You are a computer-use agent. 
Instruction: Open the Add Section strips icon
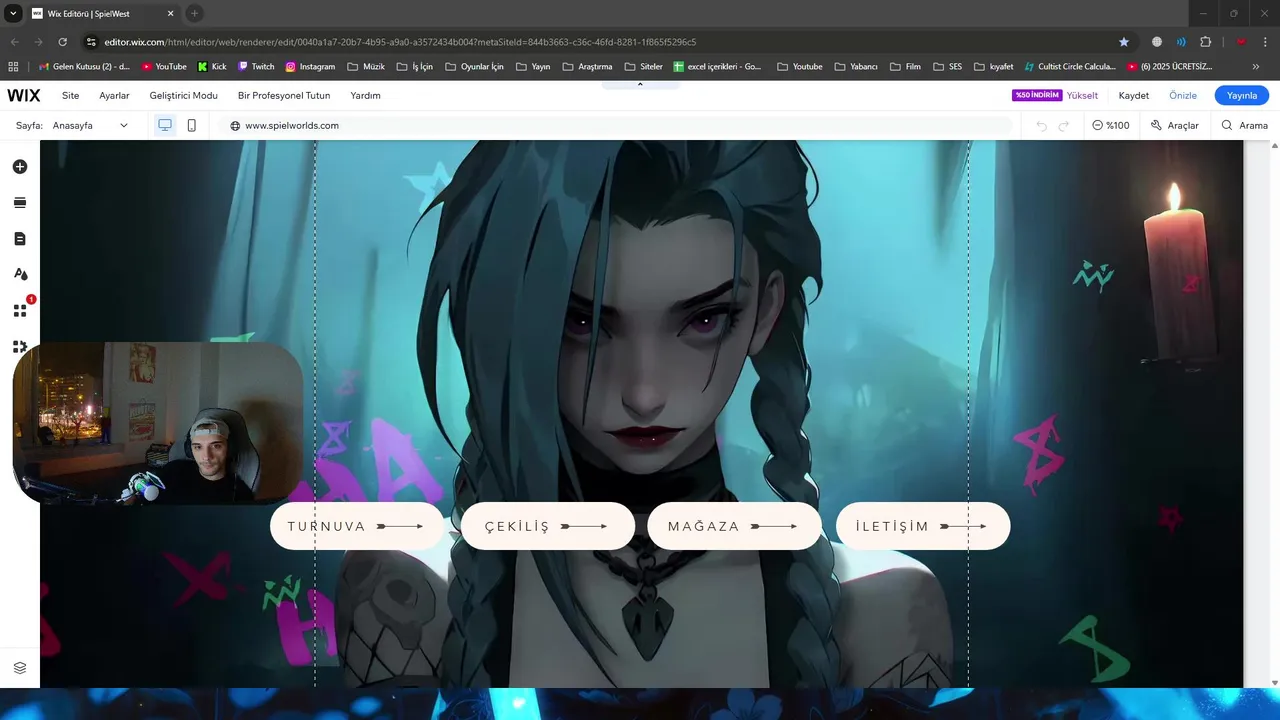20,203
